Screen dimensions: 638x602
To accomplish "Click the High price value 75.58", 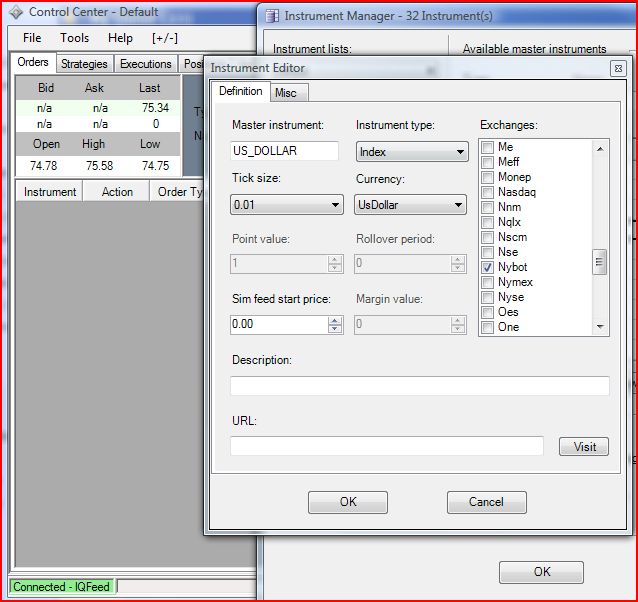I will tap(100, 166).
